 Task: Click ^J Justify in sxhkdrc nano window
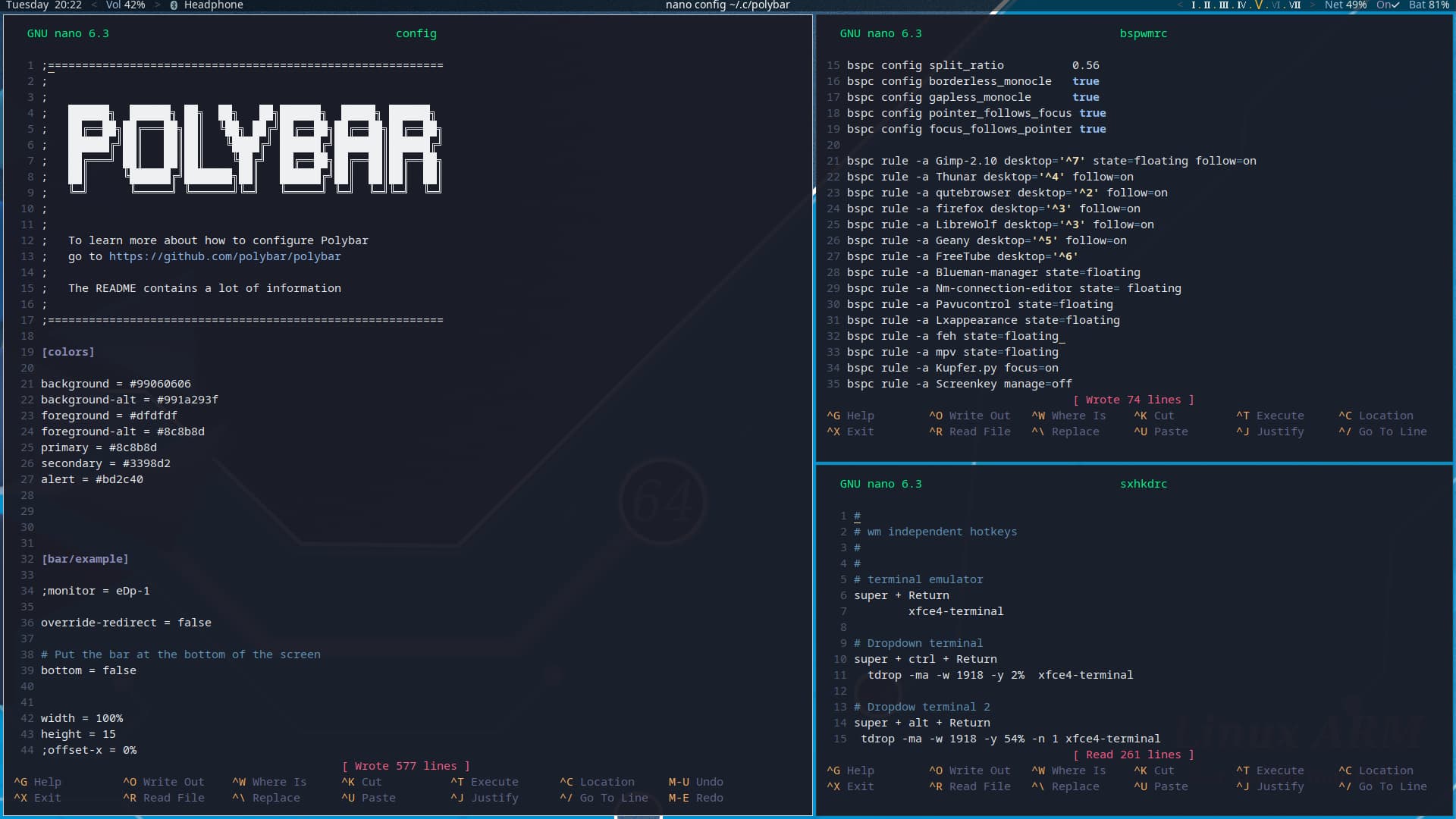[x=1270, y=786]
